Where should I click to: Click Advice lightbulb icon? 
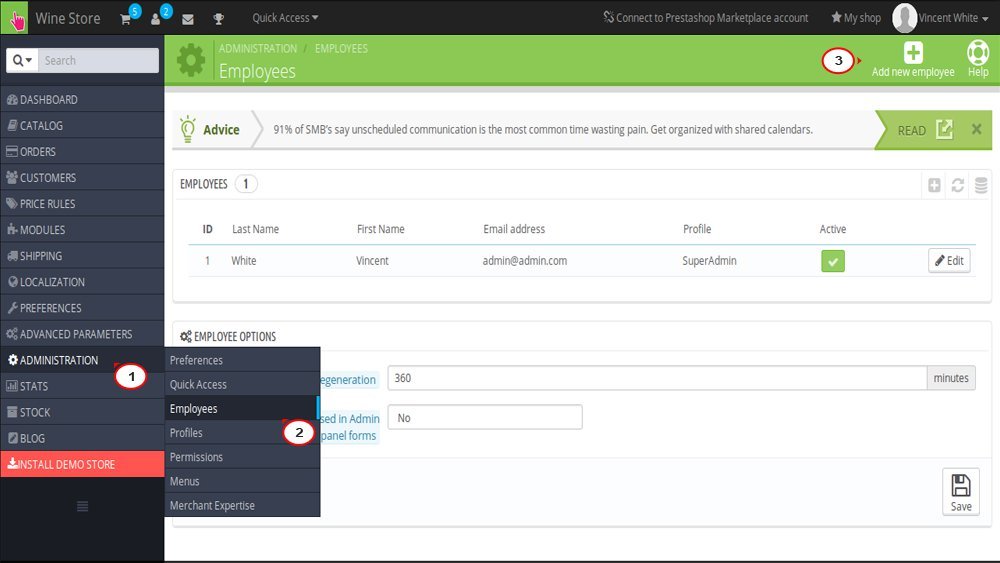(188, 129)
